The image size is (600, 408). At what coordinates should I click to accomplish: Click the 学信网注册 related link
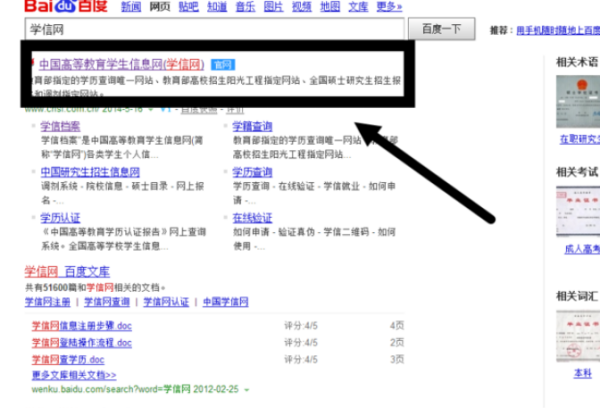point(48,302)
